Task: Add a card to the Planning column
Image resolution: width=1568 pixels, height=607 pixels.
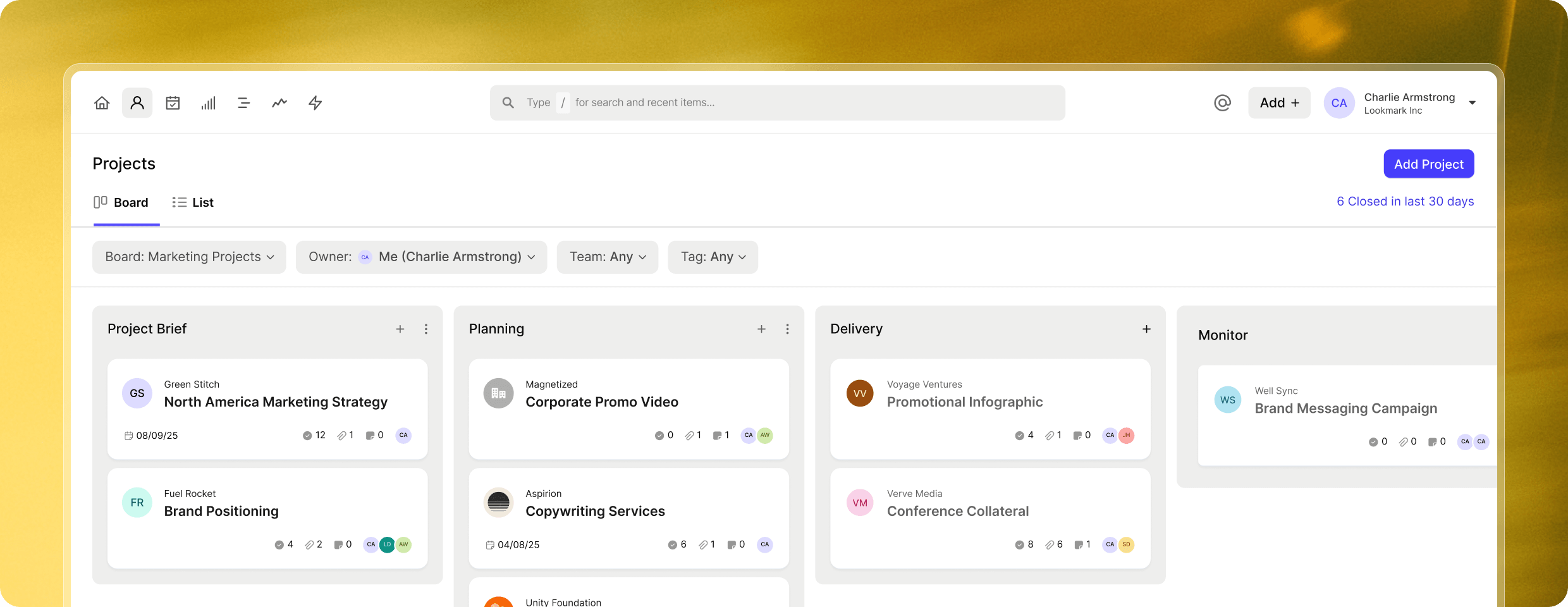Action: (761, 329)
